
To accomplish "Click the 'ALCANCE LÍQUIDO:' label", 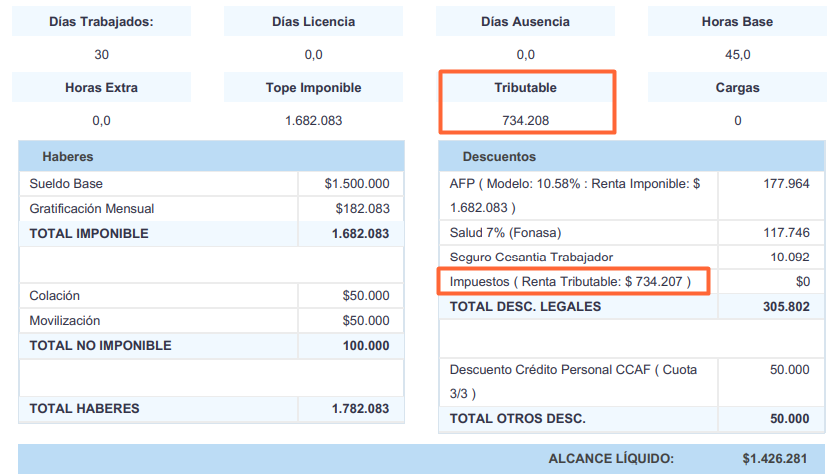I will coord(611,459).
